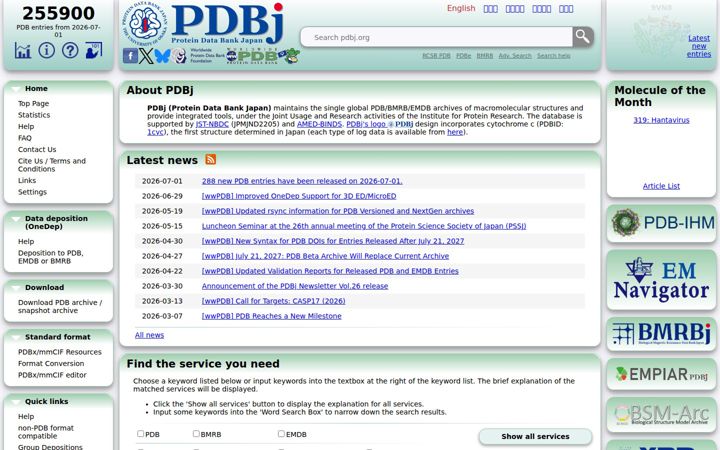Viewport: 720px width, 450px height.
Task: Open the EMPIAR PDBj banner
Action: point(661,374)
